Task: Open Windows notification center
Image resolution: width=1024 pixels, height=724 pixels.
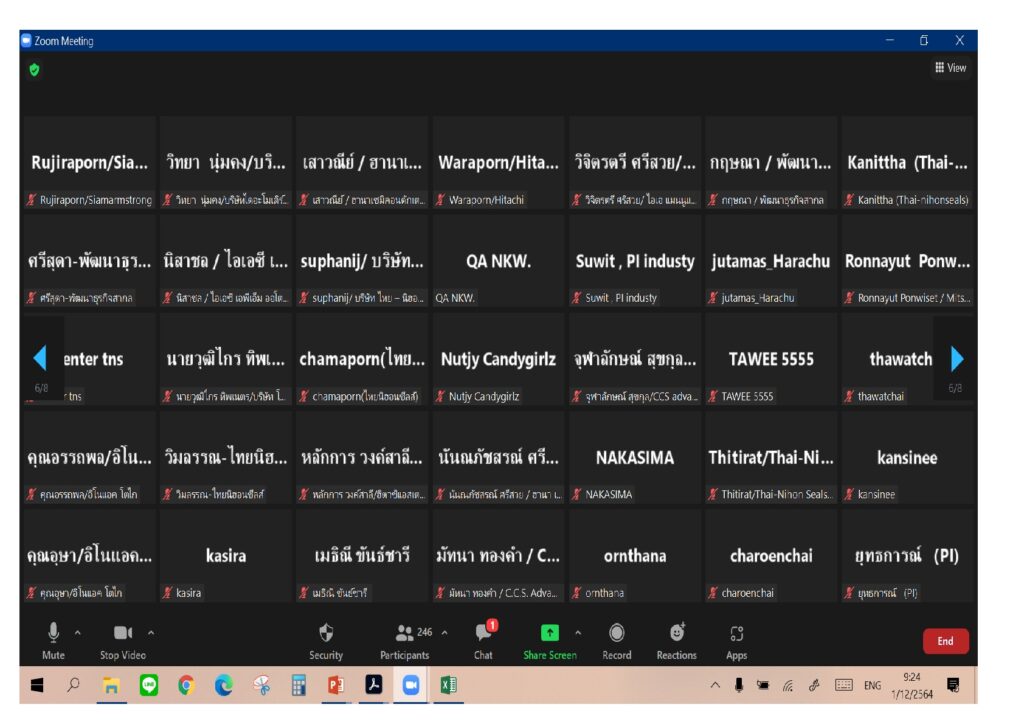Action: tap(953, 685)
